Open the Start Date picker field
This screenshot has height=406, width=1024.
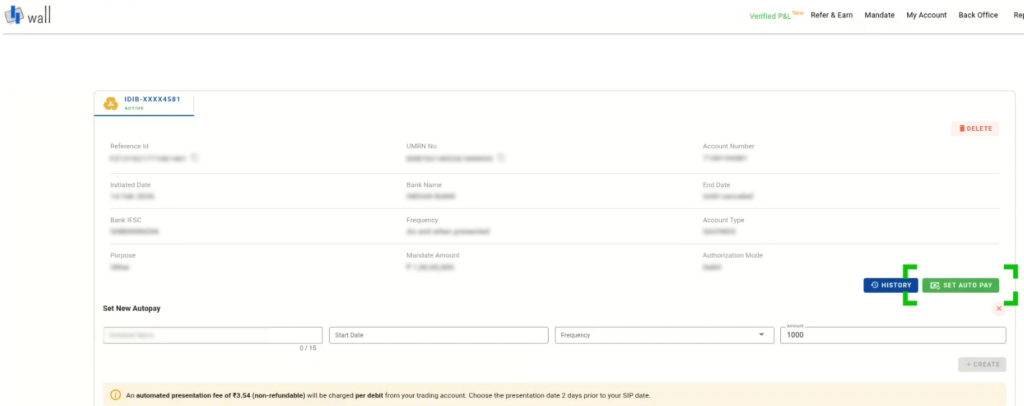click(x=438, y=335)
